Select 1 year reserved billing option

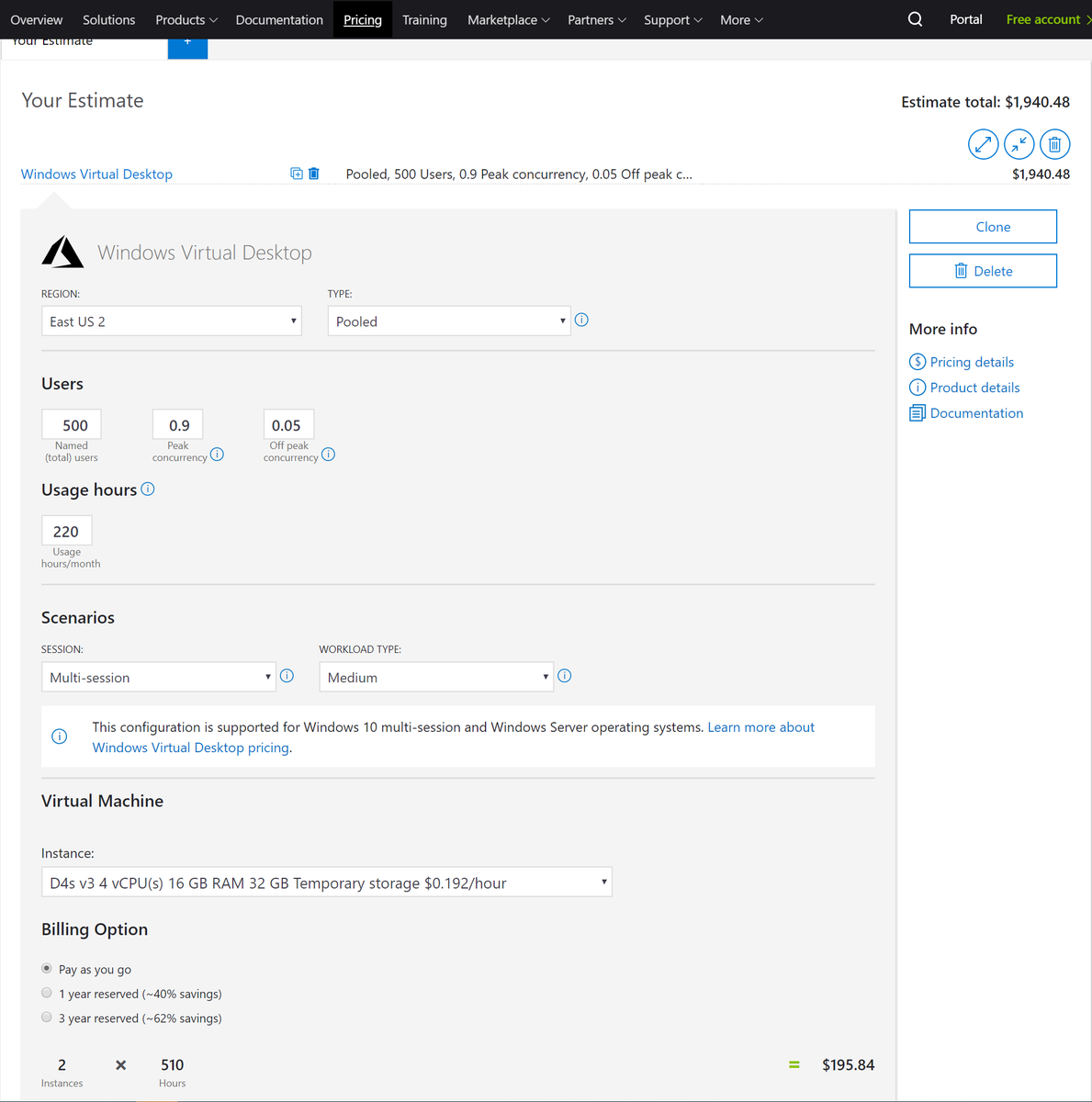pyautogui.click(x=47, y=993)
